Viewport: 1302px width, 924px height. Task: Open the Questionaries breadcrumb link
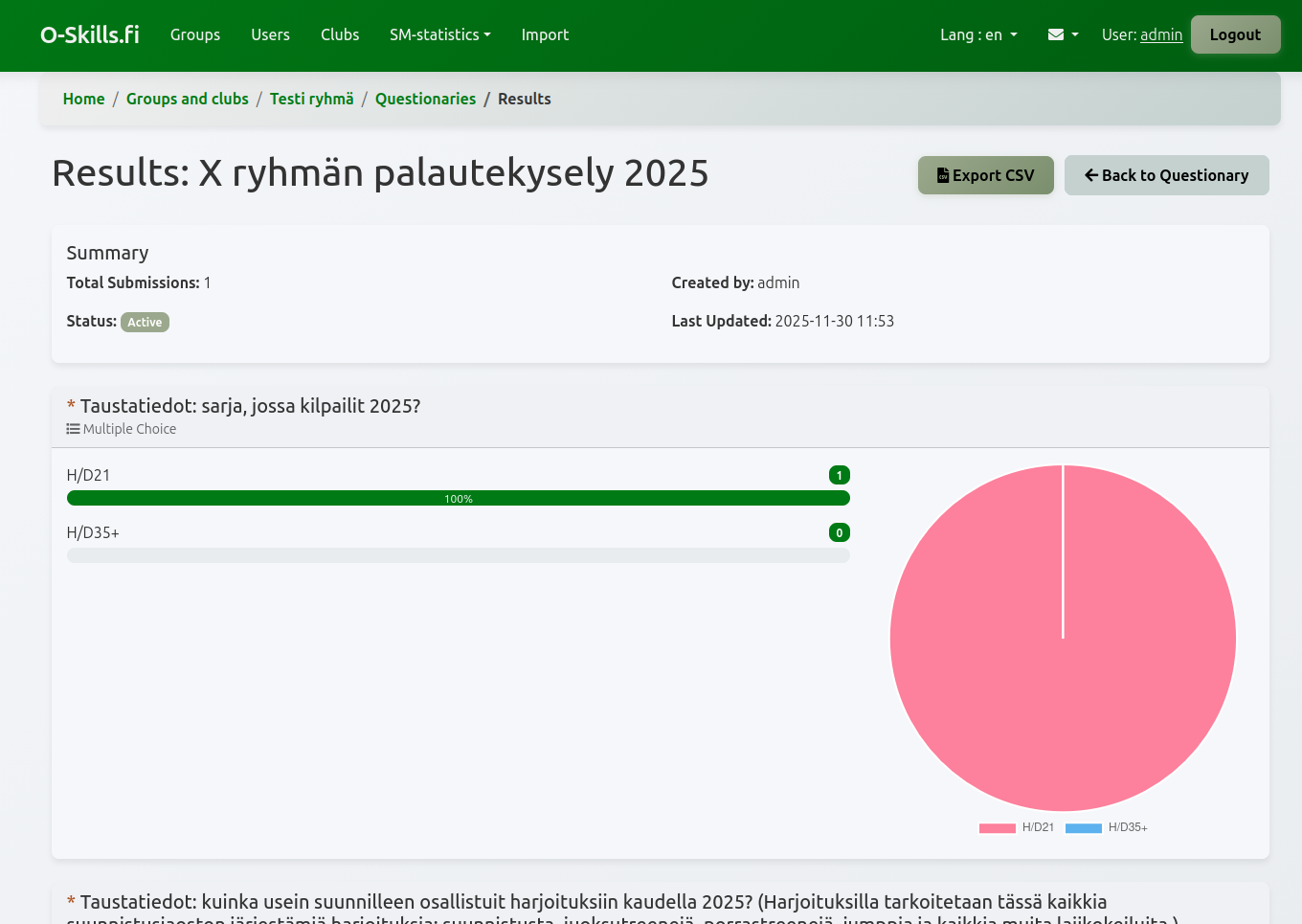425,99
